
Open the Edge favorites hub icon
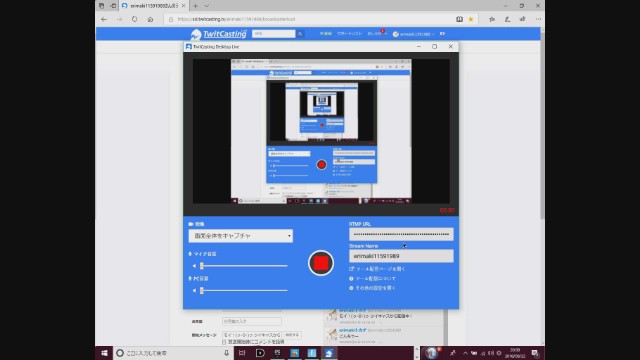pyautogui.click(x=492, y=19)
